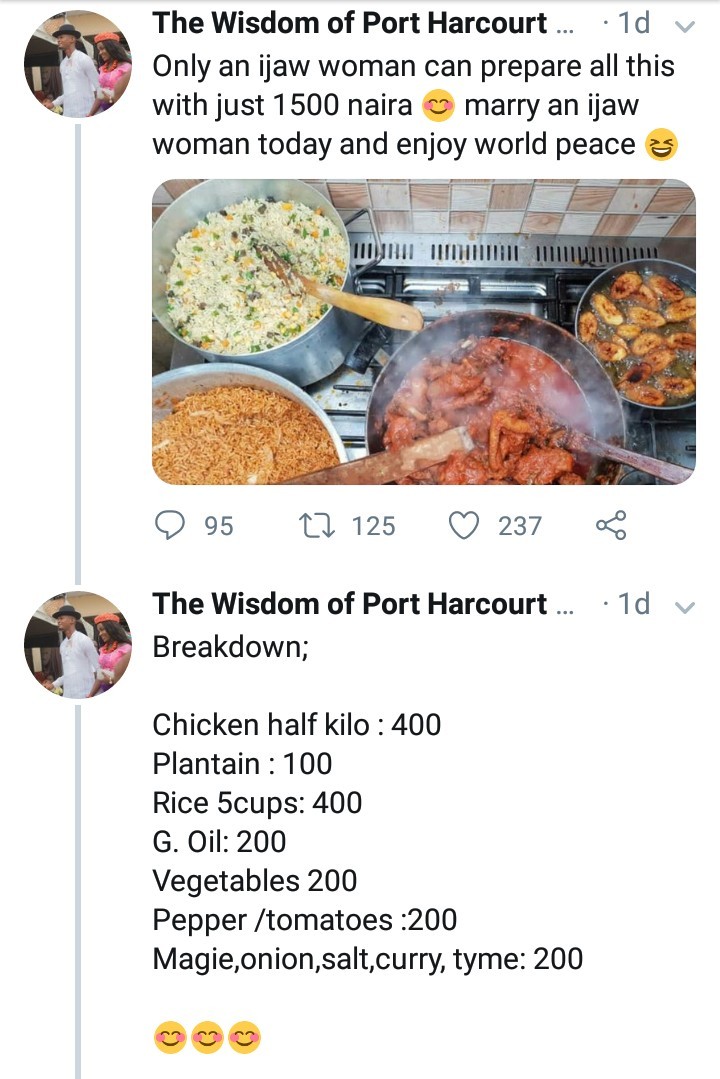
Task: Click the 125 retweets count
Action: [x=373, y=526]
